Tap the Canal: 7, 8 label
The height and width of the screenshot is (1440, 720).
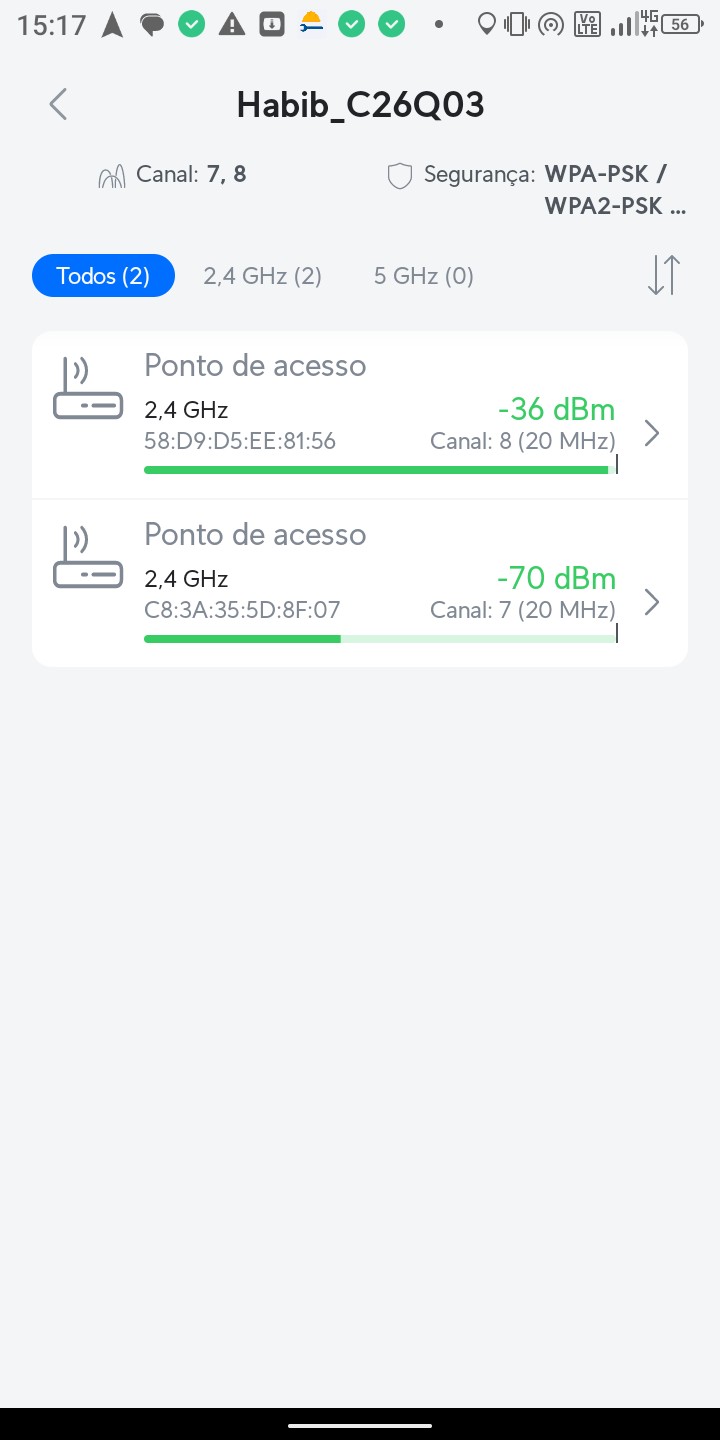click(x=191, y=175)
